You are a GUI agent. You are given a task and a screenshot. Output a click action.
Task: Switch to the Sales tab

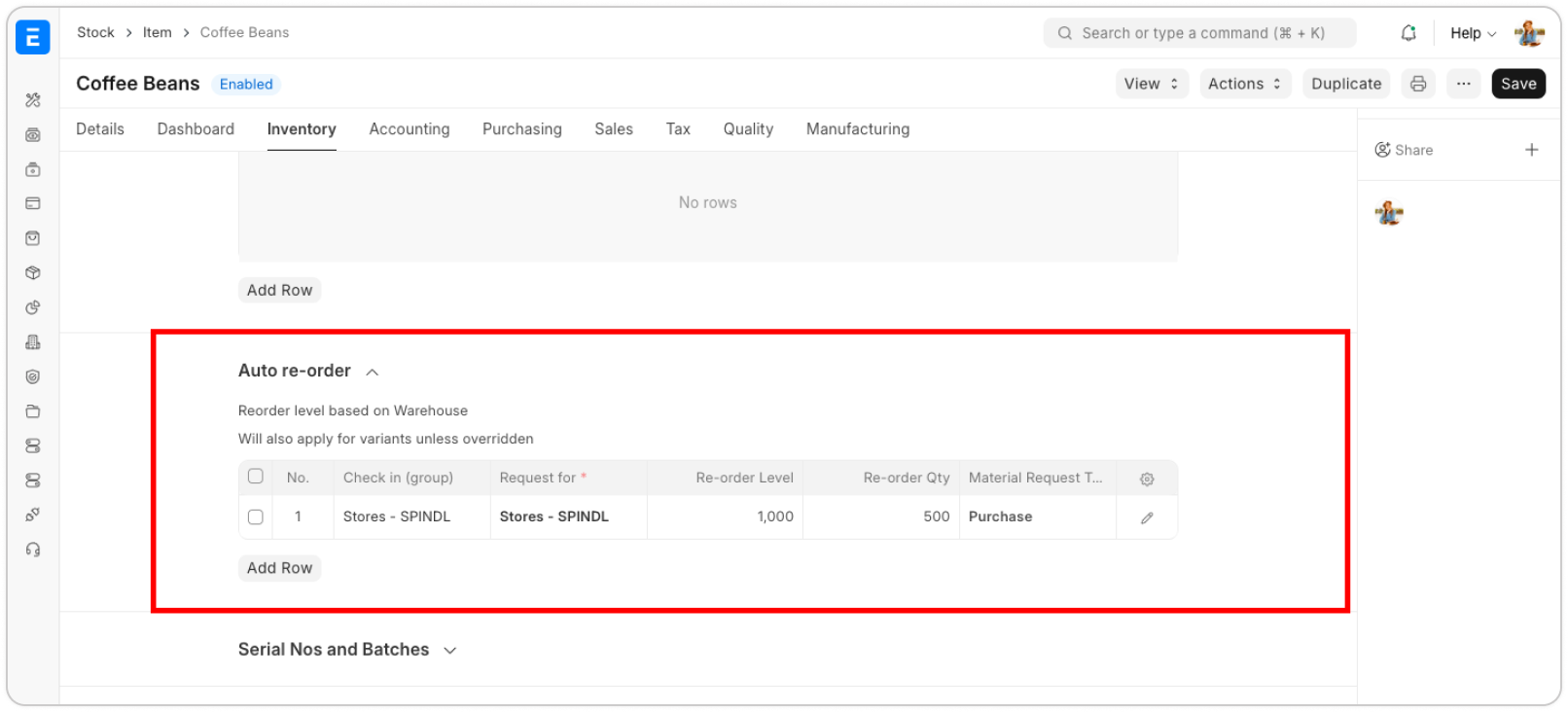click(614, 129)
